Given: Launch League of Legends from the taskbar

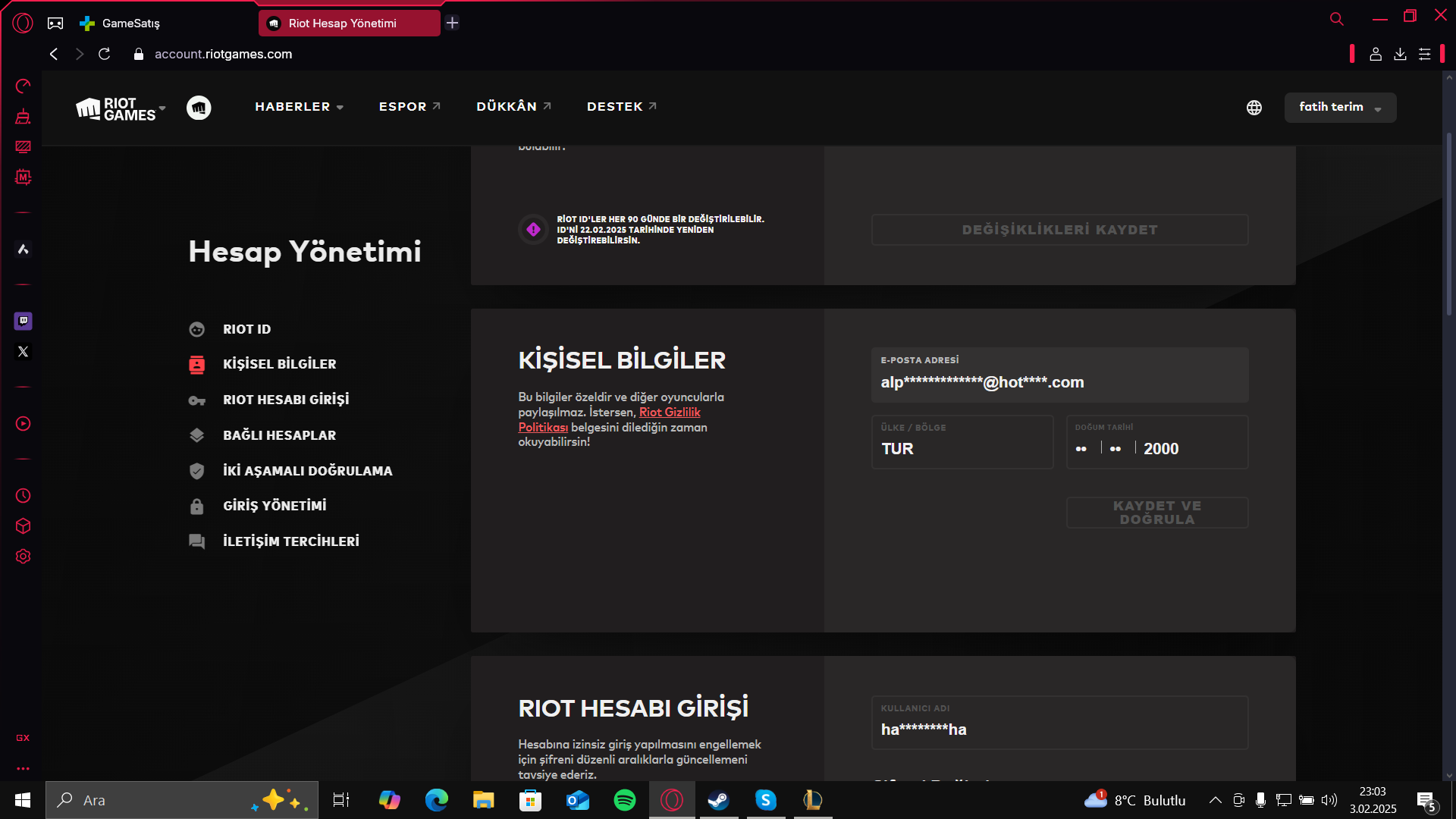Looking at the screenshot, I should coord(813,800).
